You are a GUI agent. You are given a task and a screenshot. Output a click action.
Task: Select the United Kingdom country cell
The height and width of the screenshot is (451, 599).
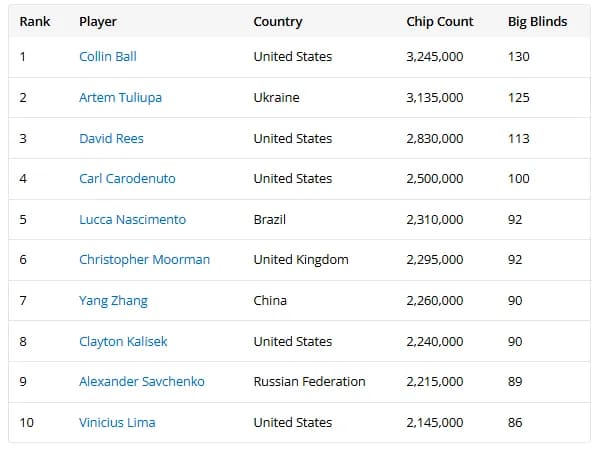pos(301,260)
